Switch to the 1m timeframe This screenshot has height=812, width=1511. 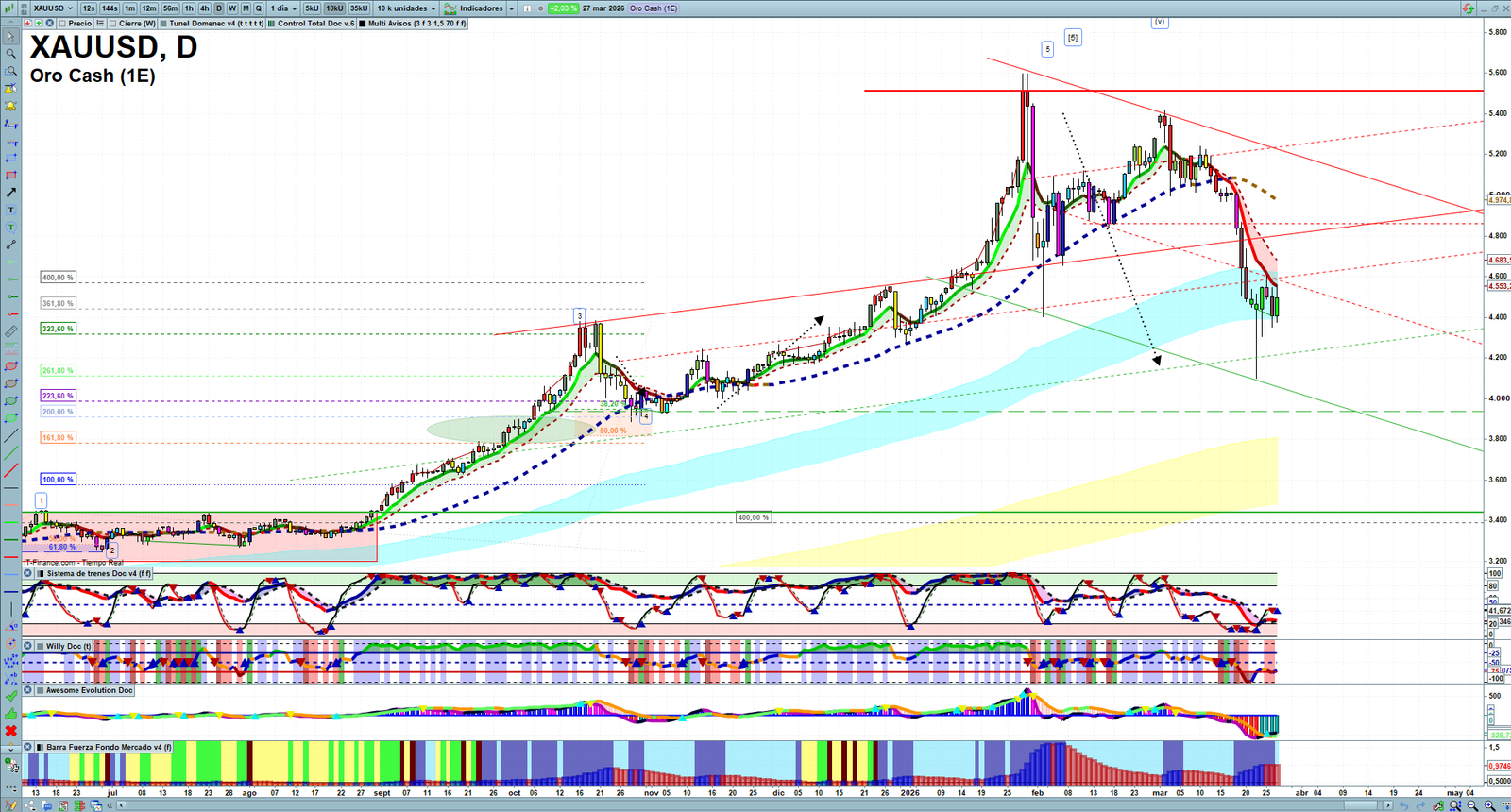pos(130,8)
